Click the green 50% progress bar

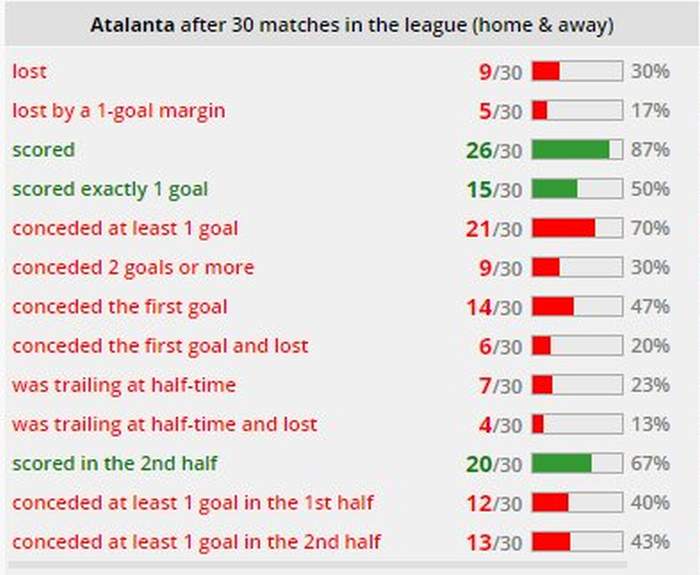[x=577, y=189]
